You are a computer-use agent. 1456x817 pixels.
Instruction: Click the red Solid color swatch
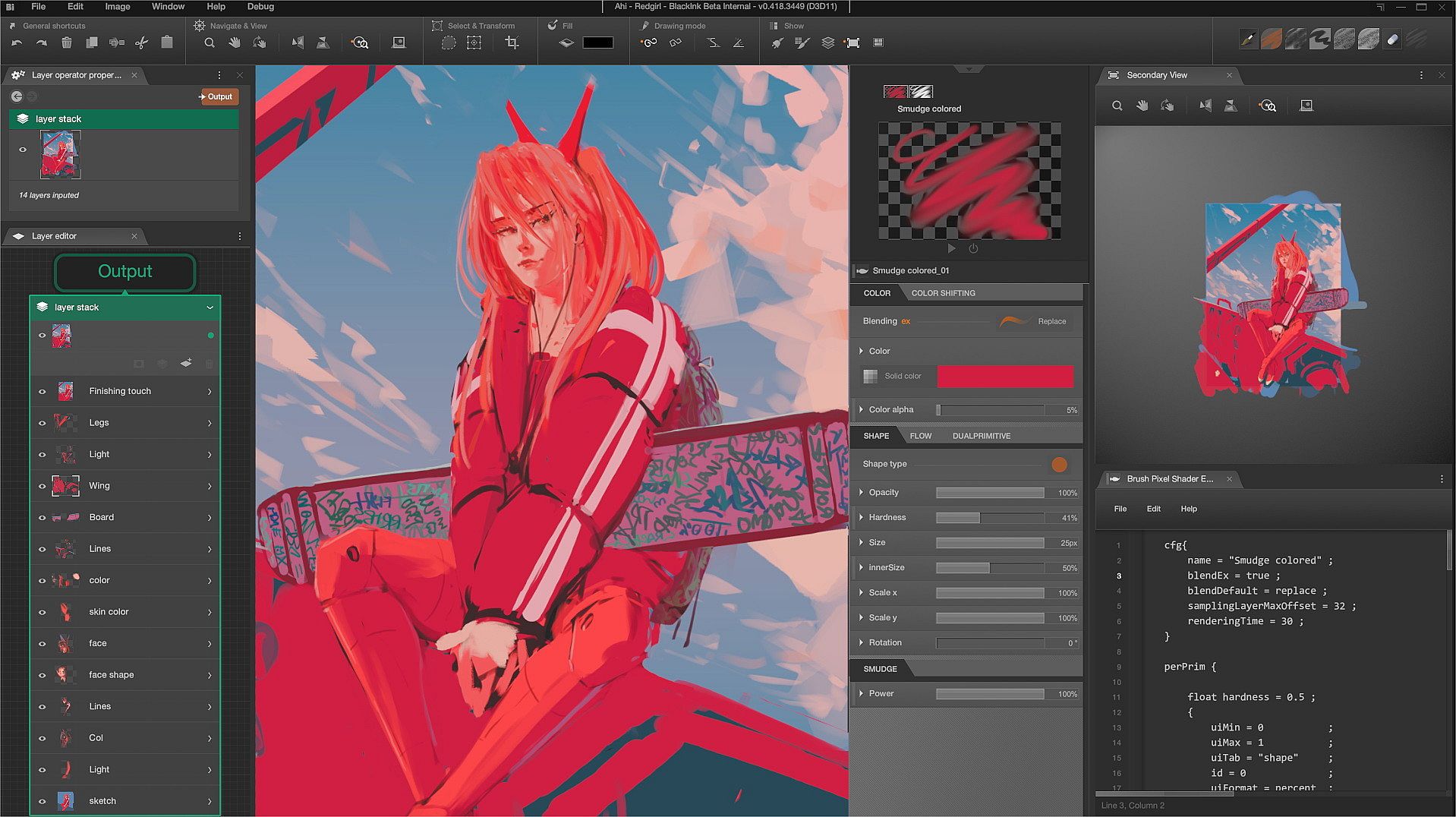coord(1005,376)
